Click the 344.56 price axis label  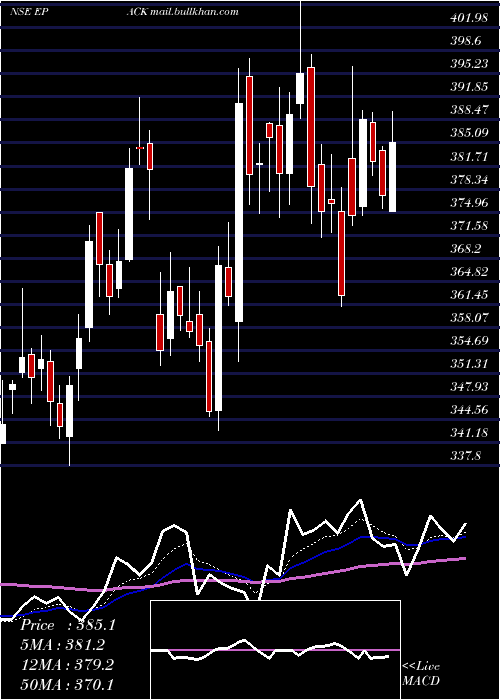pyautogui.click(x=467, y=410)
